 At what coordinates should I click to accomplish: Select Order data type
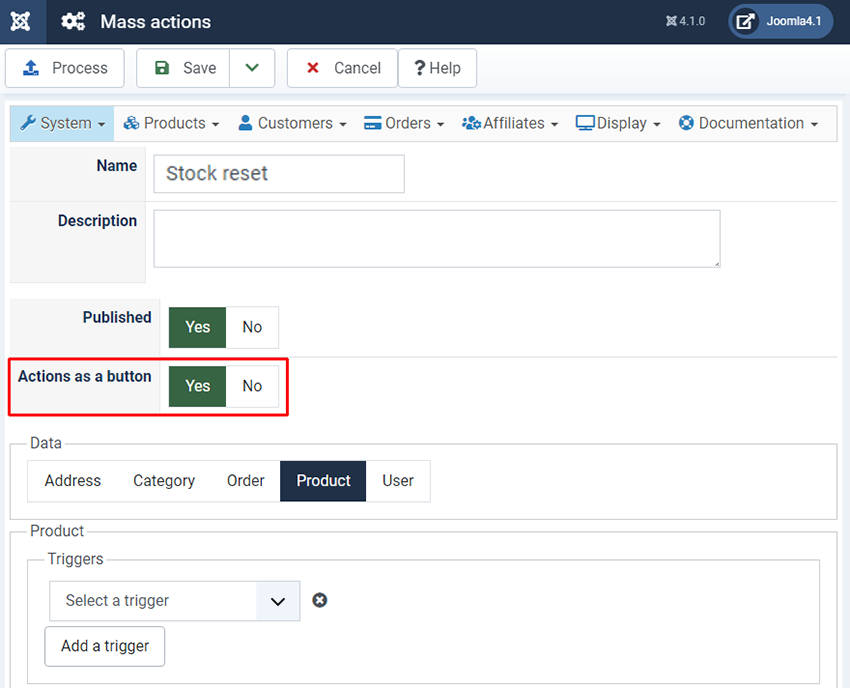click(x=246, y=481)
